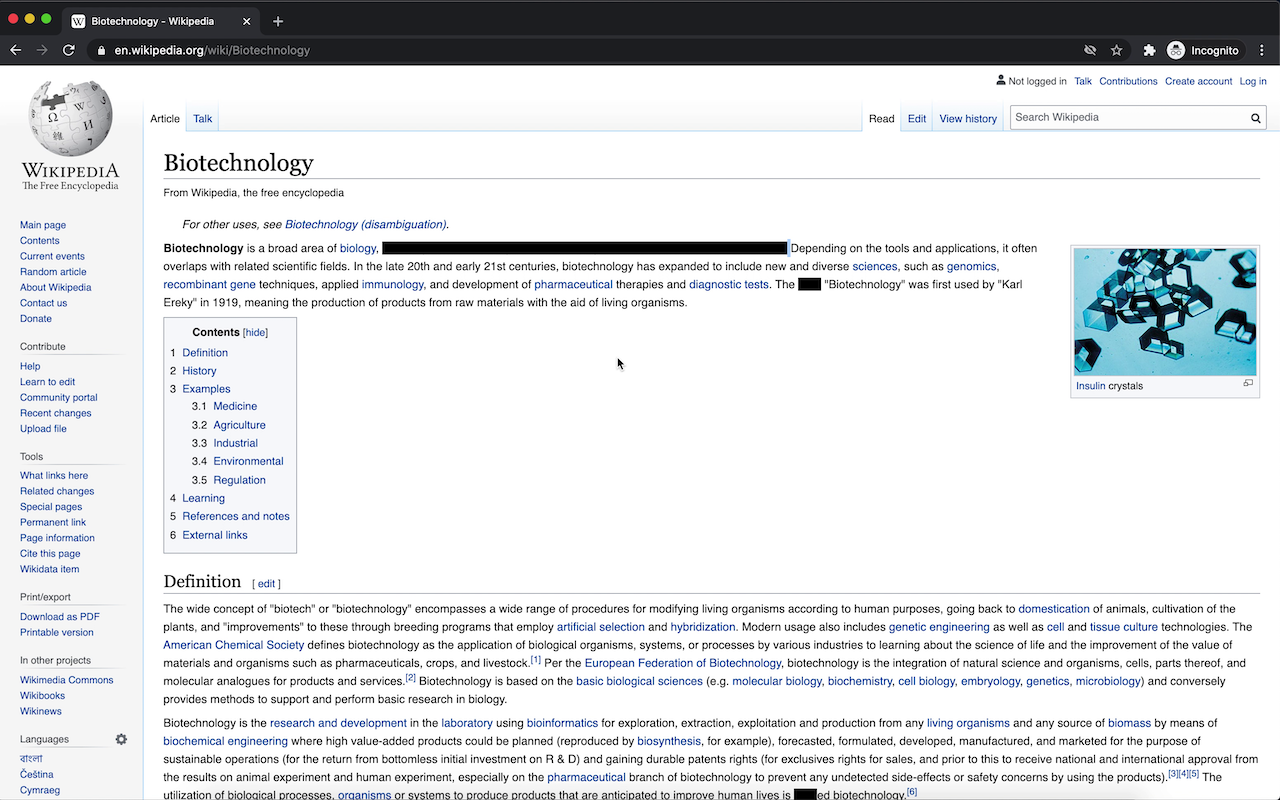Click the Wikidata item link
This screenshot has width=1280, height=800.
[x=50, y=570]
